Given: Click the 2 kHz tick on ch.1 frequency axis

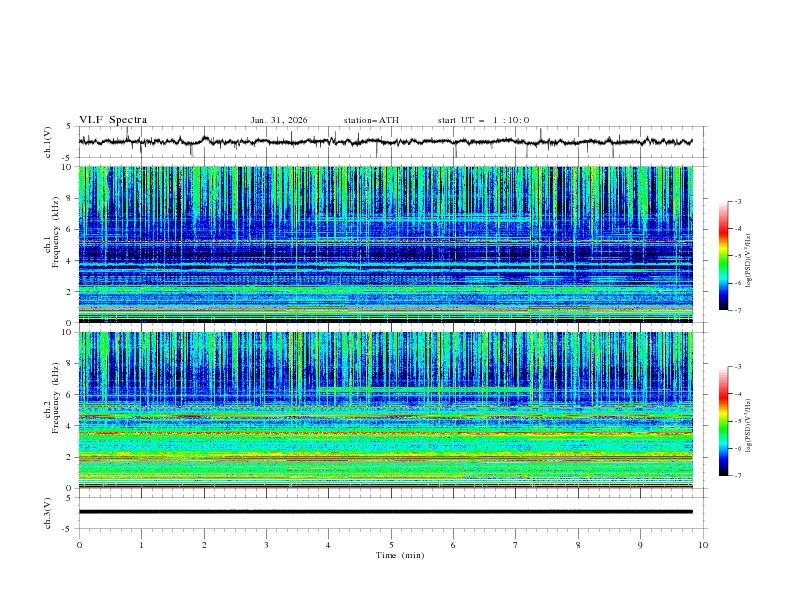Looking at the screenshot, I should [71, 291].
